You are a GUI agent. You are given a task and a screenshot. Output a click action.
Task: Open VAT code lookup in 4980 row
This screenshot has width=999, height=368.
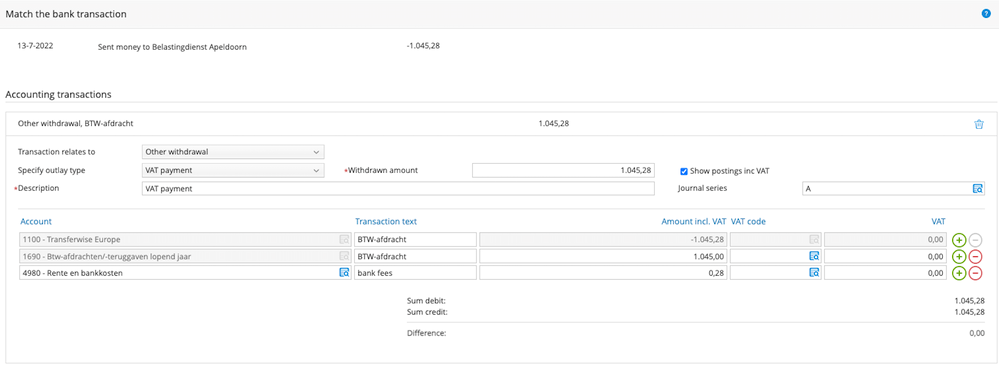(x=814, y=272)
